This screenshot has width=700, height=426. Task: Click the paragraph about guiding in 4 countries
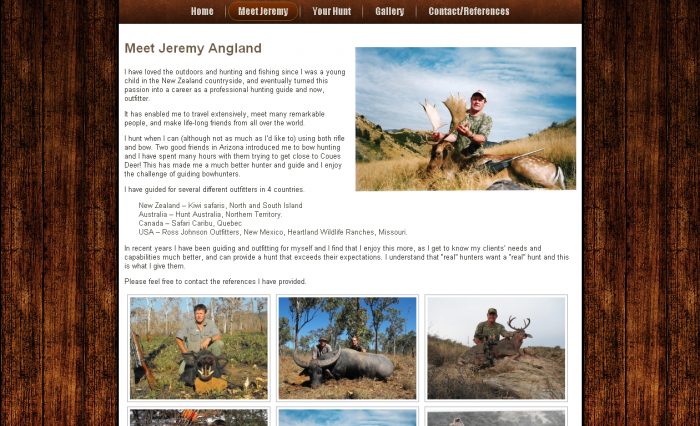(x=214, y=189)
